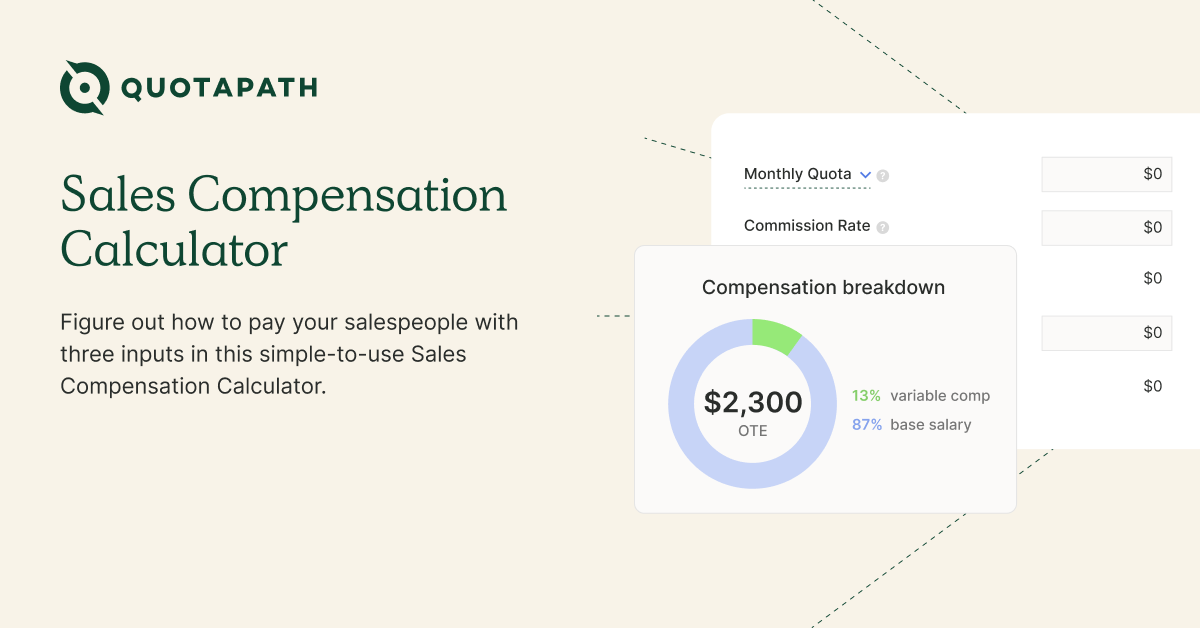Image resolution: width=1200 pixels, height=628 pixels.
Task: Select the 87% base salary legend
Action: (912, 425)
